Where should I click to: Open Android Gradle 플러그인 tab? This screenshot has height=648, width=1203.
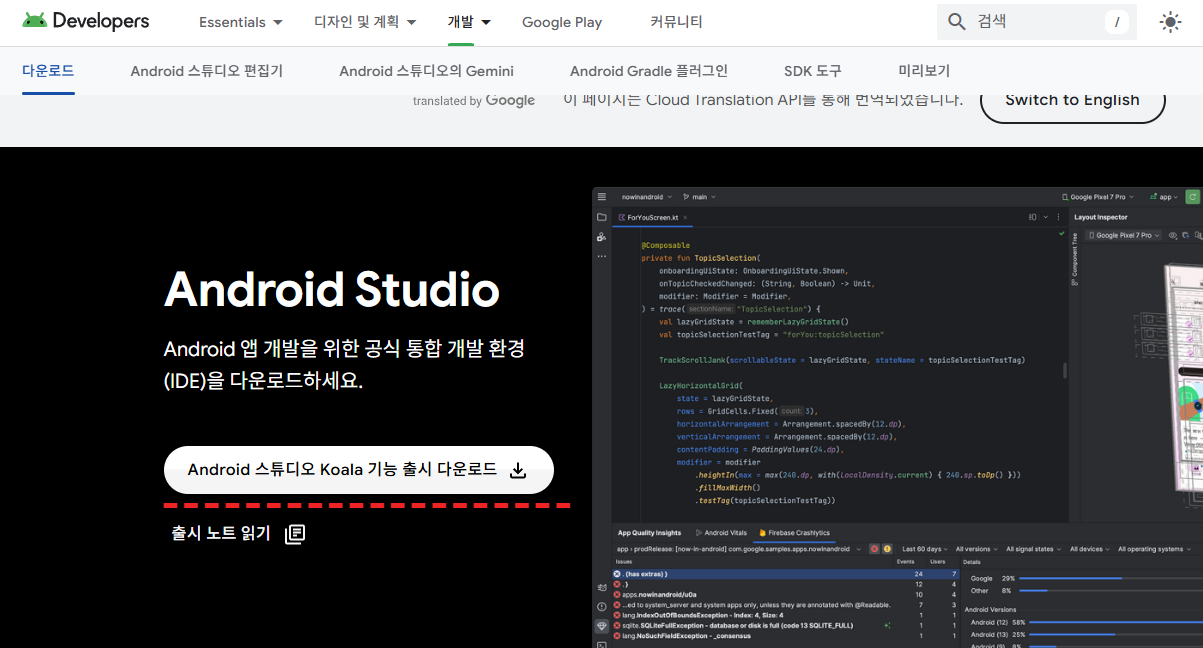(x=649, y=71)
